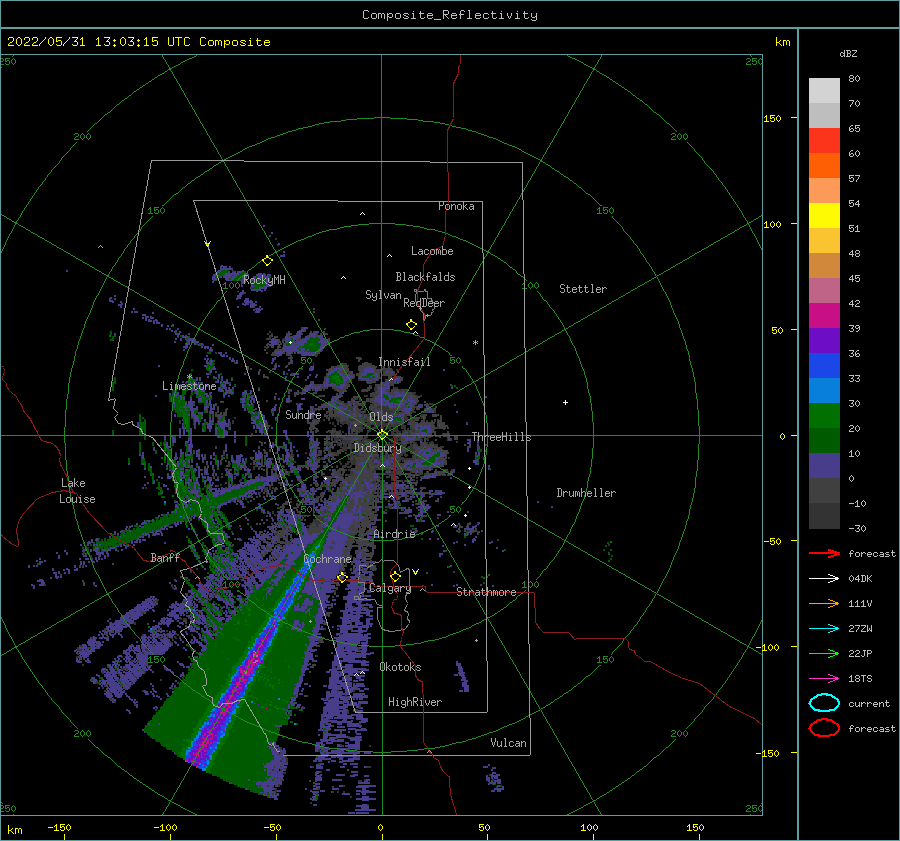Click the yellow diamond marker below Cochrane
This screenshot has width=900, height=841.
click(342, 577)
